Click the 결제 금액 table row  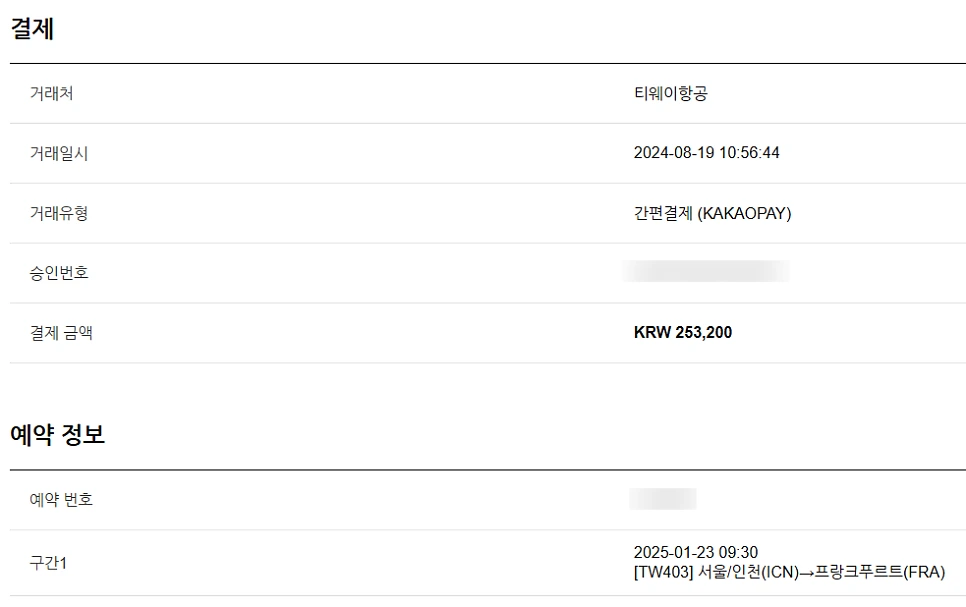click(488, 333)
